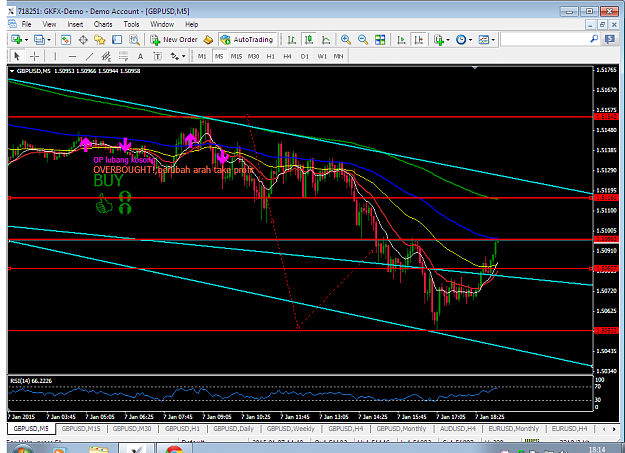Viewport: 625px width, 453px height.
Task: Switch to bar chart mode
Action: [292, 39]
